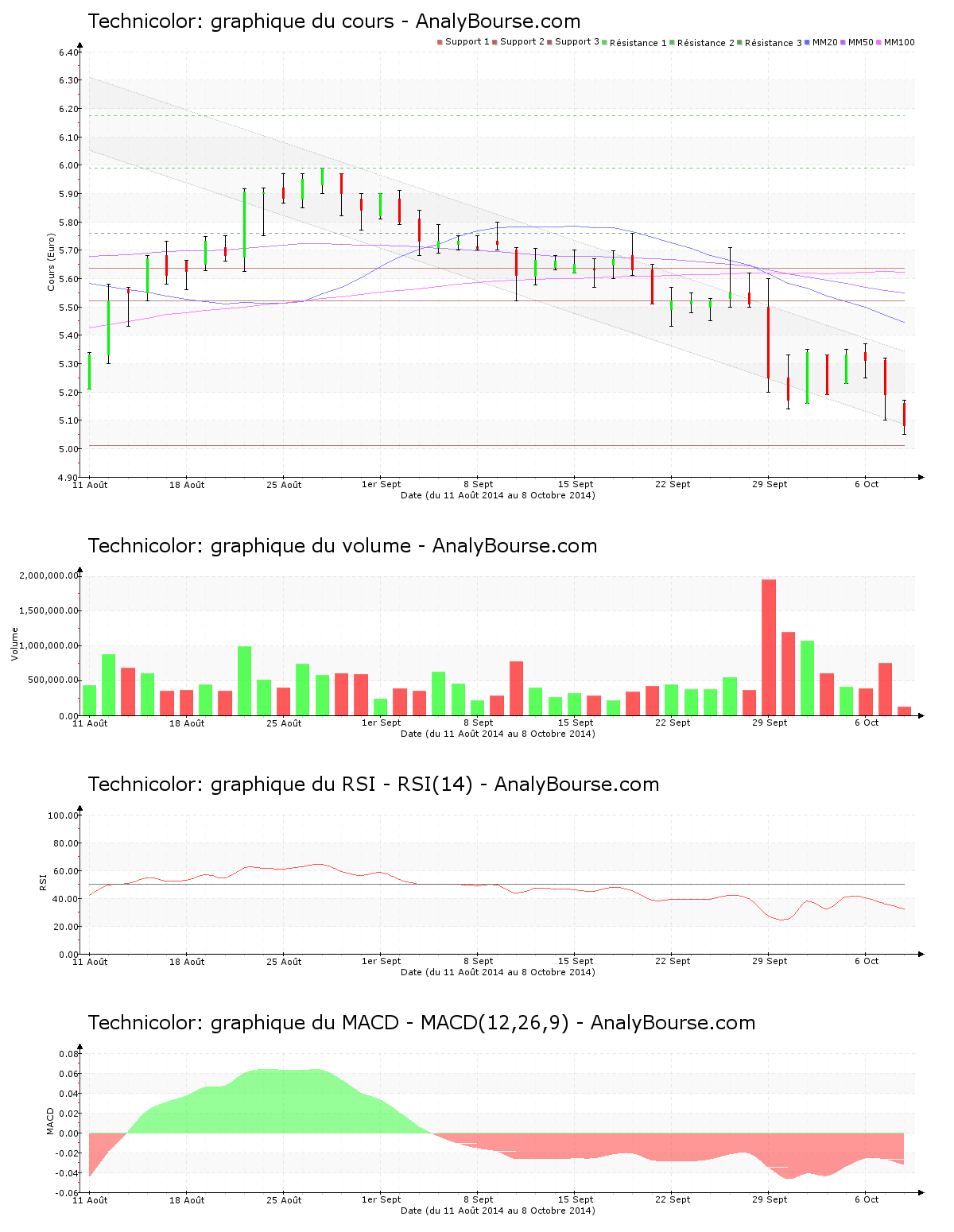The image size is (954, 1232).
Task: Select the Résistance 3 legend entry
Action: 770,42
